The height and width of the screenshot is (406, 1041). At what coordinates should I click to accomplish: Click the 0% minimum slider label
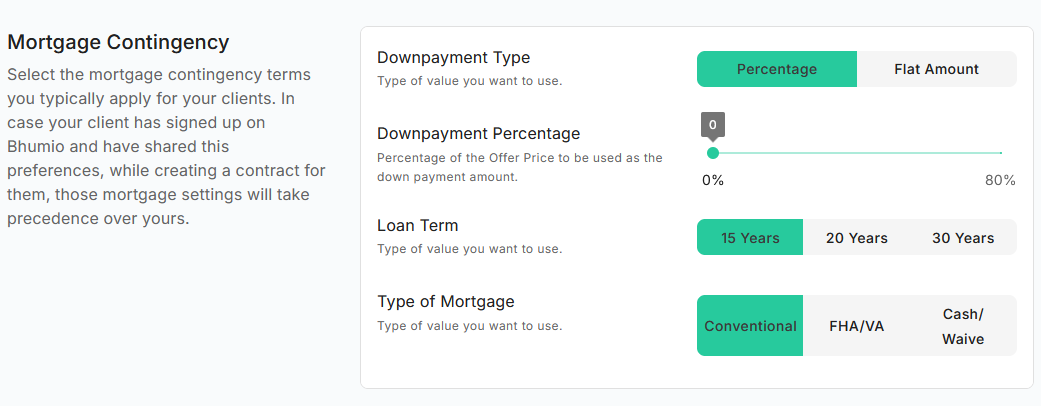tap(713, 180)
